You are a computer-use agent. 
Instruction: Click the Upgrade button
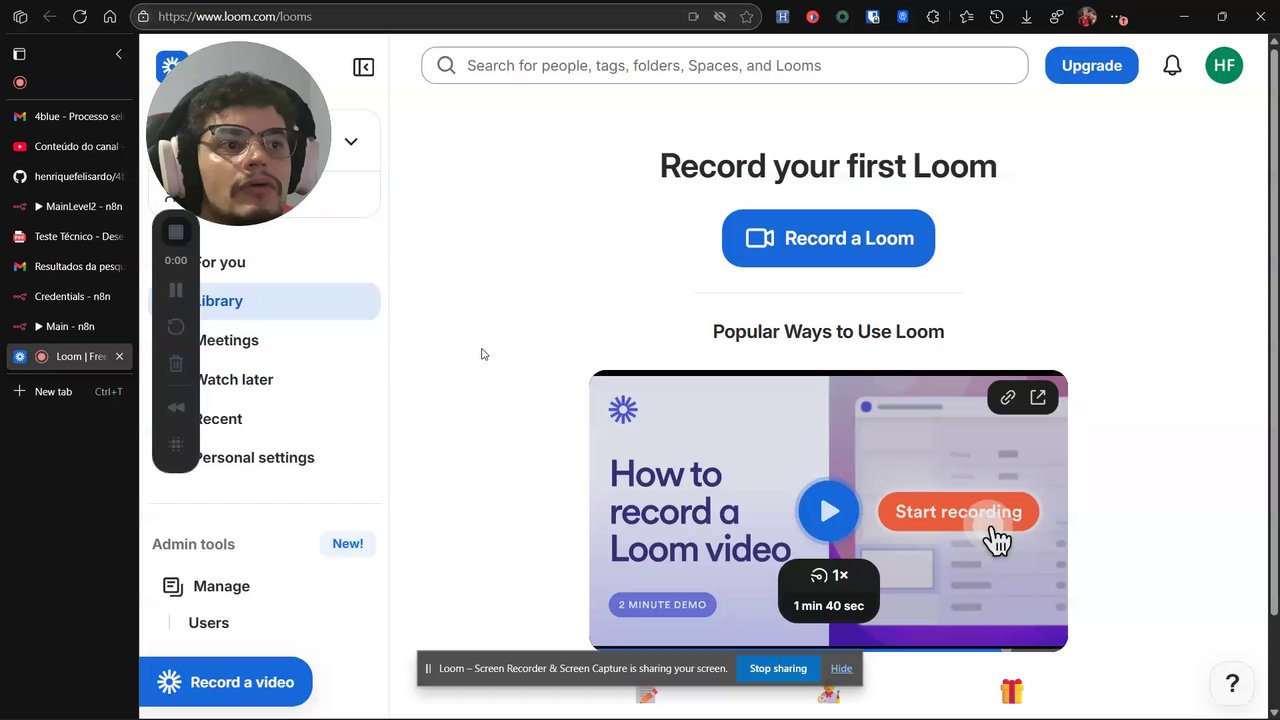[x=1091, y=65]
